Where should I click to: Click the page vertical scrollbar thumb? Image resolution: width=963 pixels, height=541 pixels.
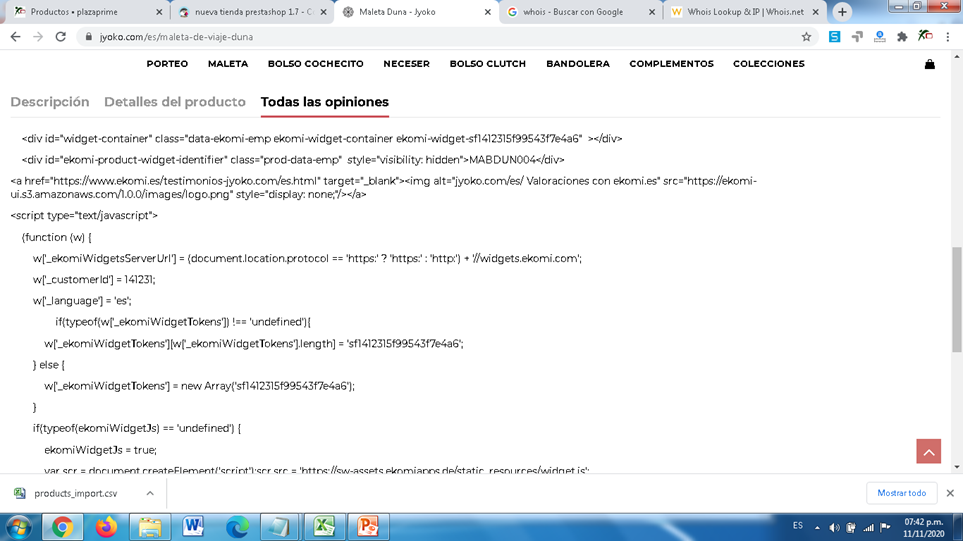957,300
